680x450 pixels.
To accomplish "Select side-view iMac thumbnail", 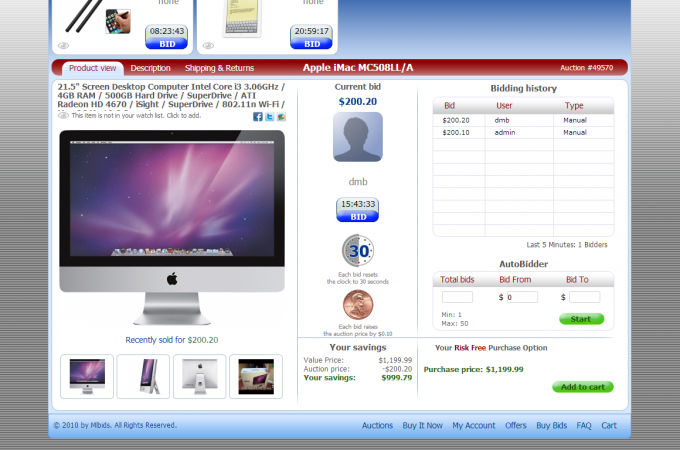I will pyautogui.click(x=143, y=376).
